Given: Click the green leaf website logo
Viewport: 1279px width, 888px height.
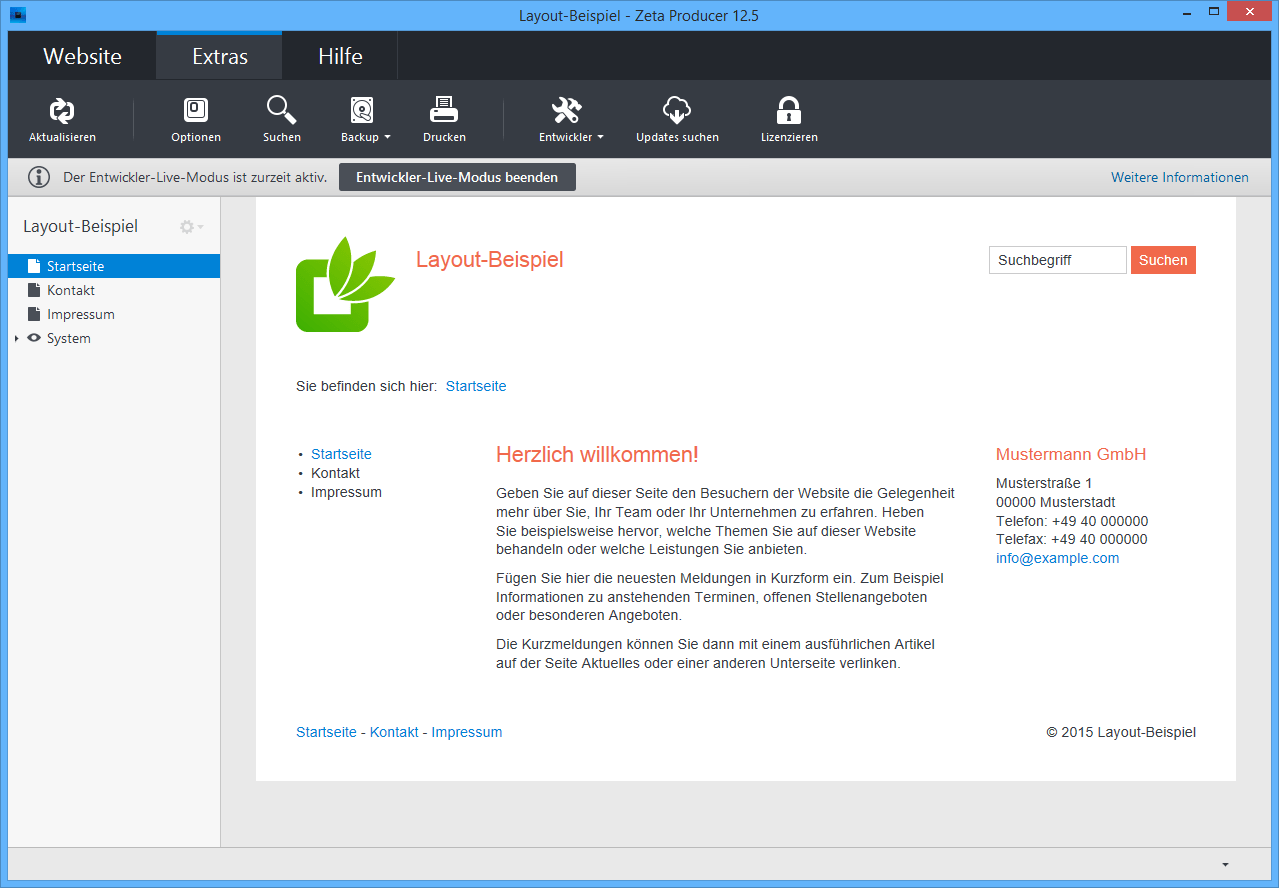Looking at the screenshot, I should 345,284.
